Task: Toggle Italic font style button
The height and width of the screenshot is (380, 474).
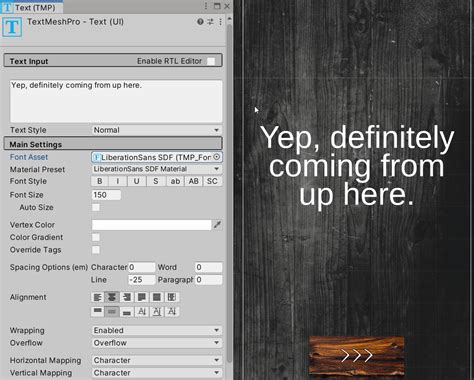Action: click(x=118, y=181)
